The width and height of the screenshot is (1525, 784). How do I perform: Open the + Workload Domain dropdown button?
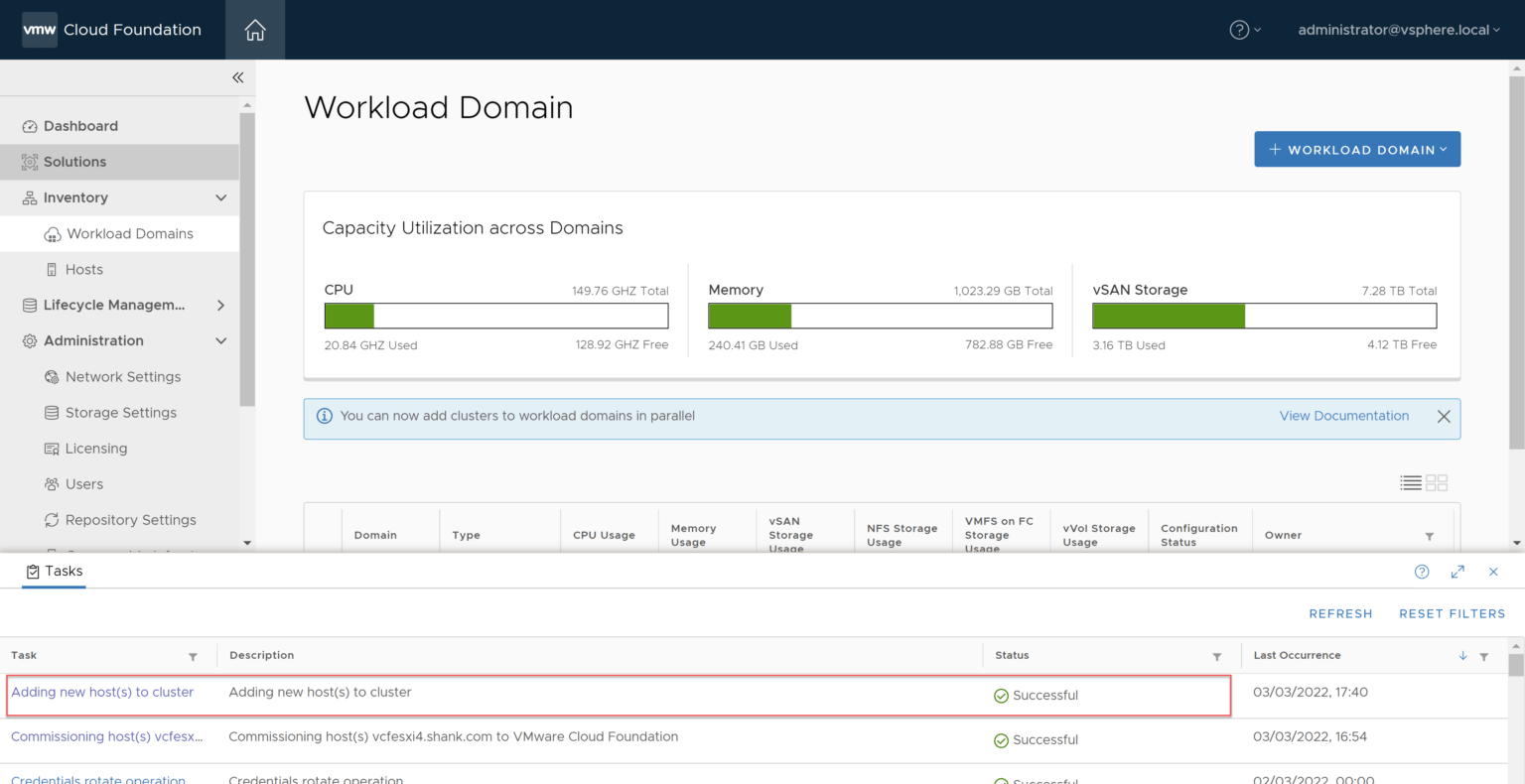pos(1356,149)
